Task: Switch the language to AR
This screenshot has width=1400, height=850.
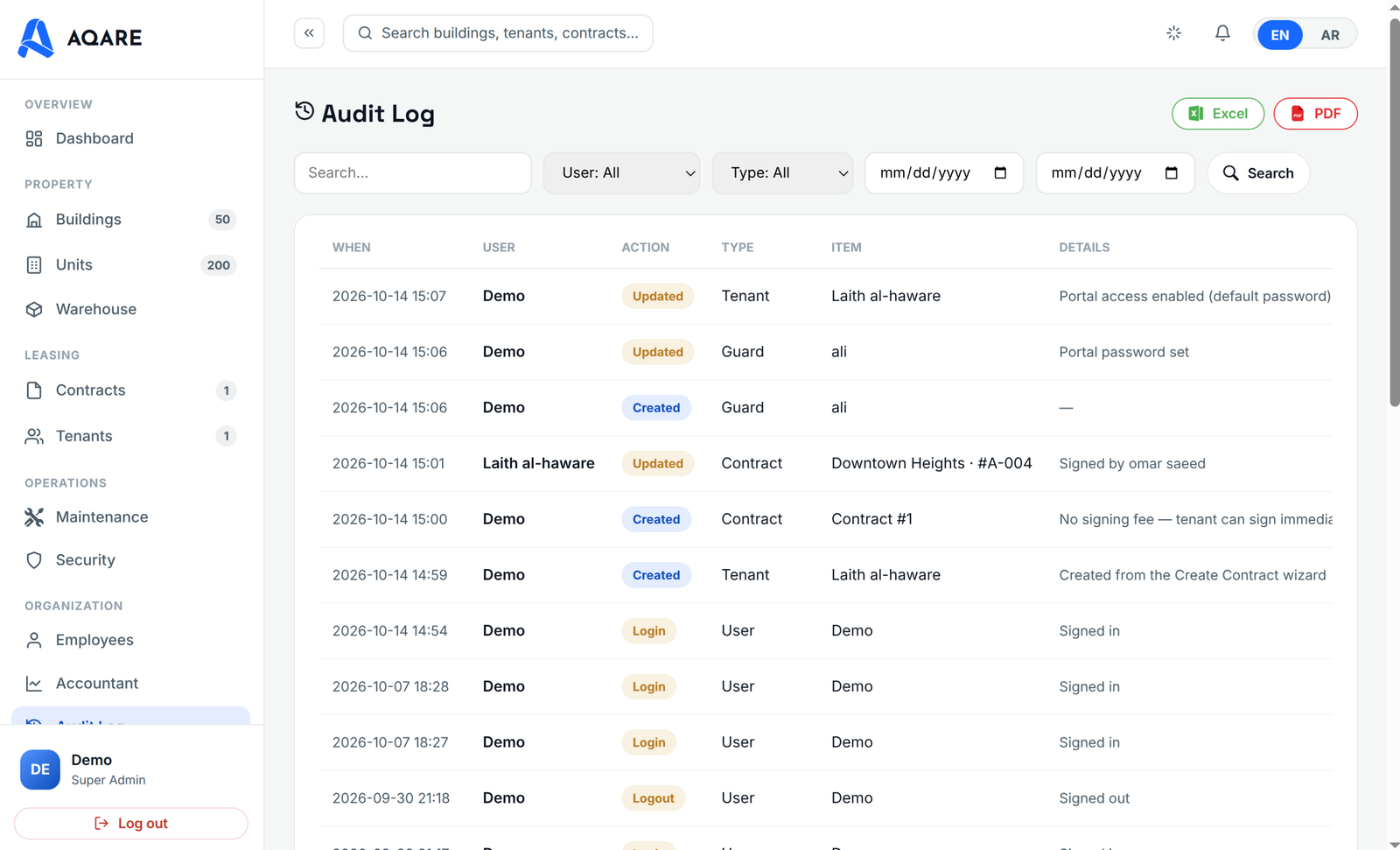Action: tap(1330, 35)
